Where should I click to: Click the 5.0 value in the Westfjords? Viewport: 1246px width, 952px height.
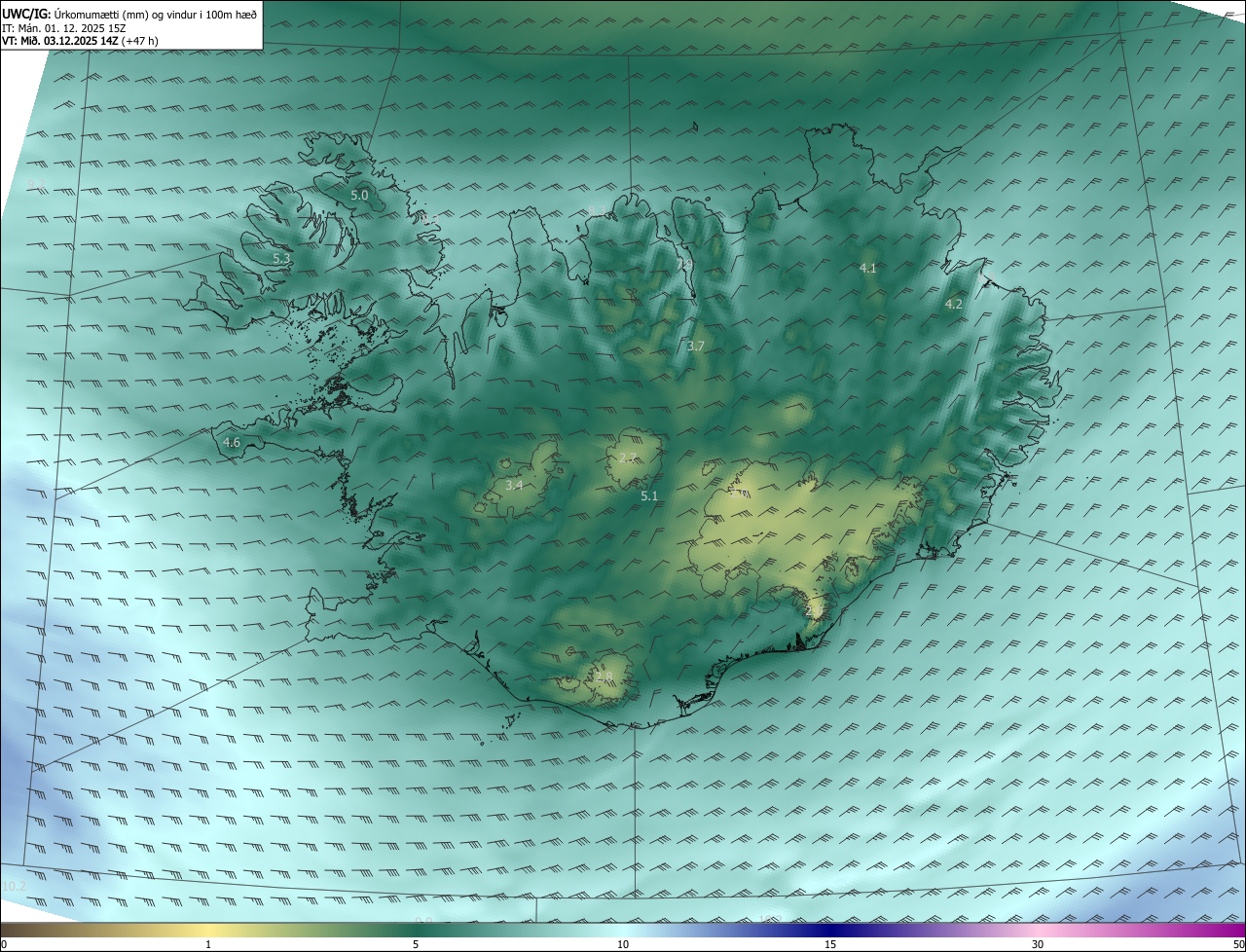click(359, 195)
